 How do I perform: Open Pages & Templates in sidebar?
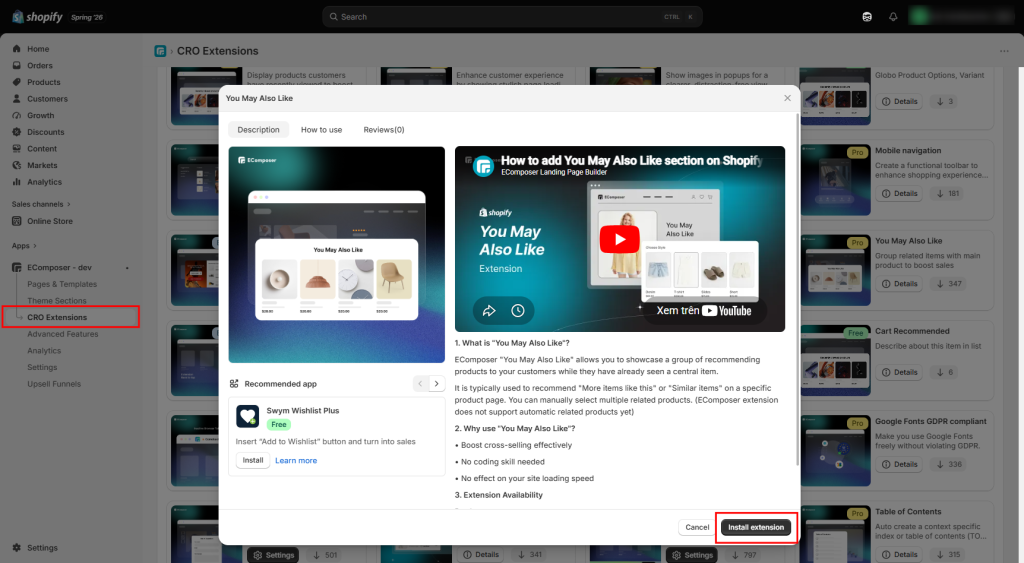[x=62, y=285]
